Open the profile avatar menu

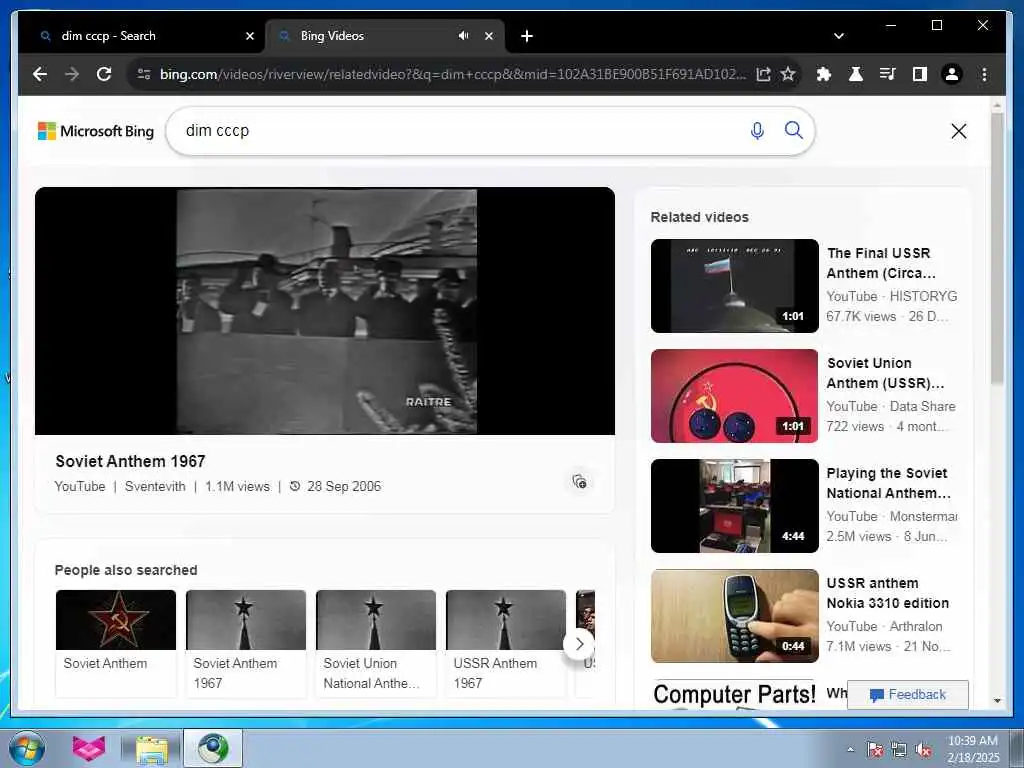952,74
